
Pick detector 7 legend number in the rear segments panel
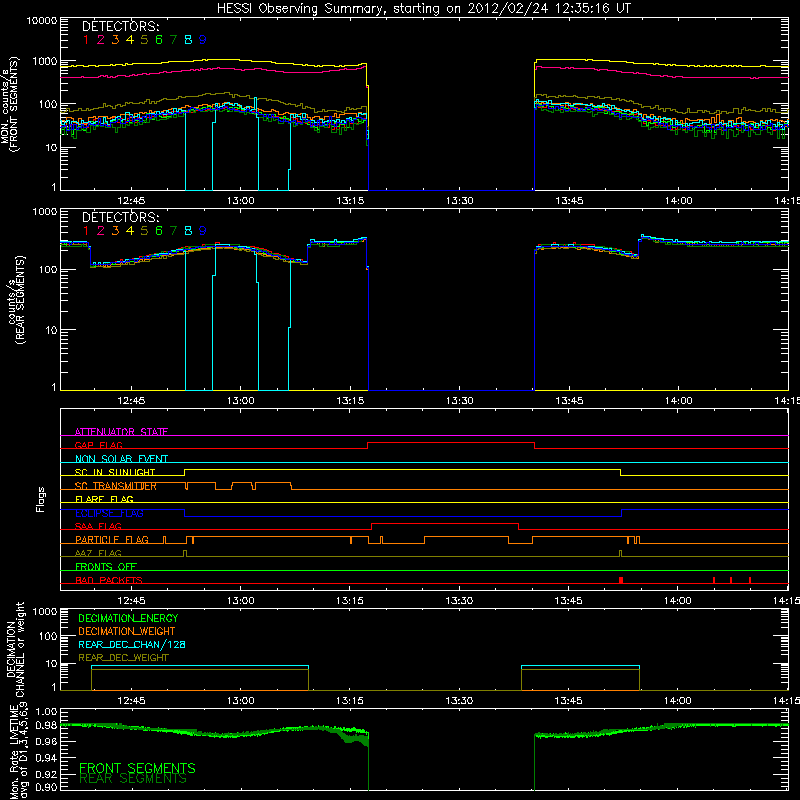point(173,231)
